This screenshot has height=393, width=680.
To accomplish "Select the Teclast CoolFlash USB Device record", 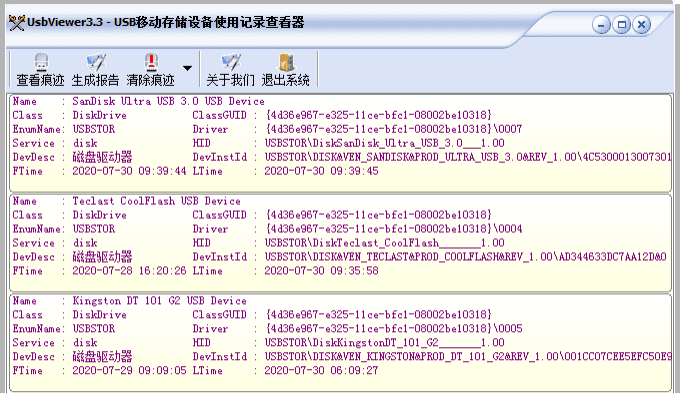I will coord(340,243).
